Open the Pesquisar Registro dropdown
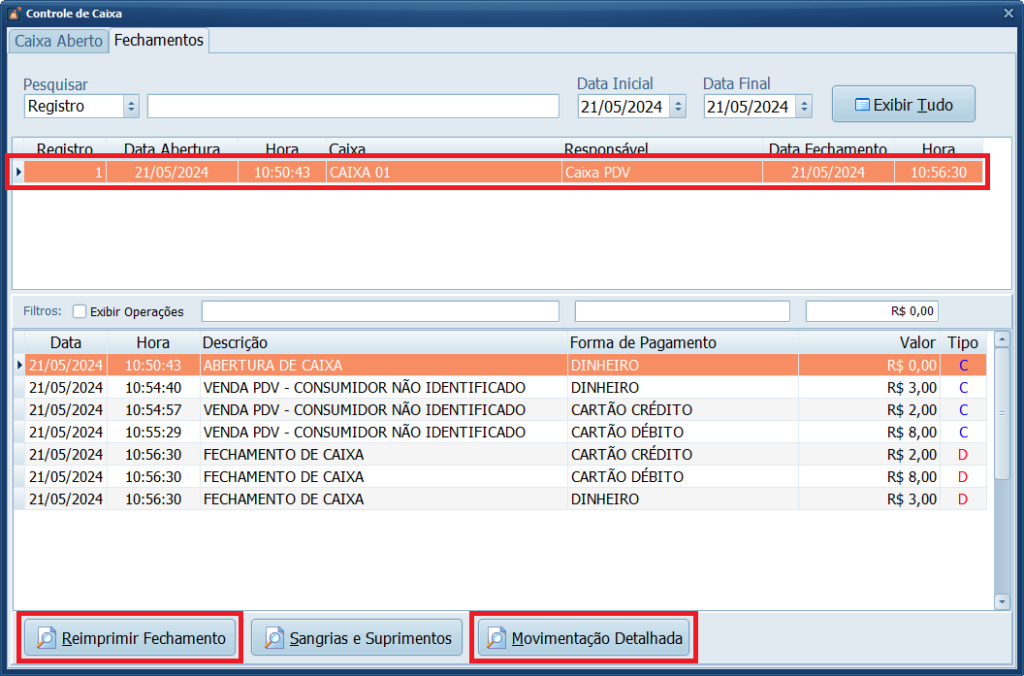The height and width of the screenshot is (676, 1024). click(x=131, y=106)
